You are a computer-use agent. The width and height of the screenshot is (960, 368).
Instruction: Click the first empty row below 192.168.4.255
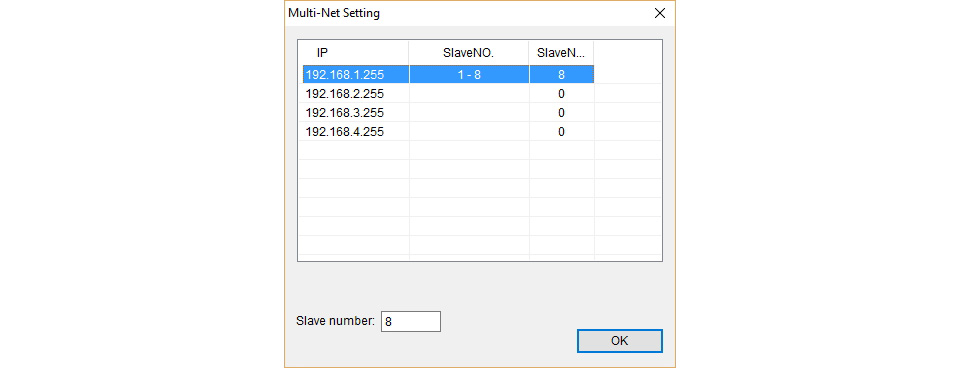(480, 151)
